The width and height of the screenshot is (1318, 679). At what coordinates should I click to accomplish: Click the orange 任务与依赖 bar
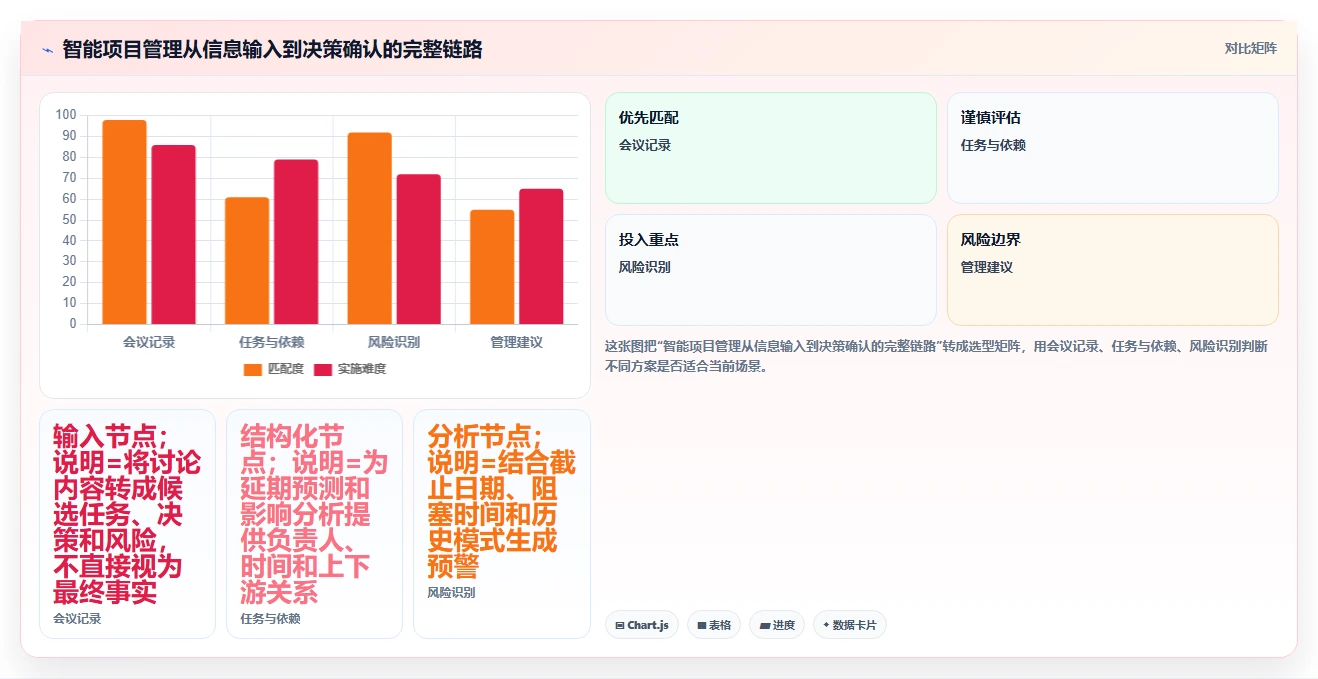pos(247,261)
